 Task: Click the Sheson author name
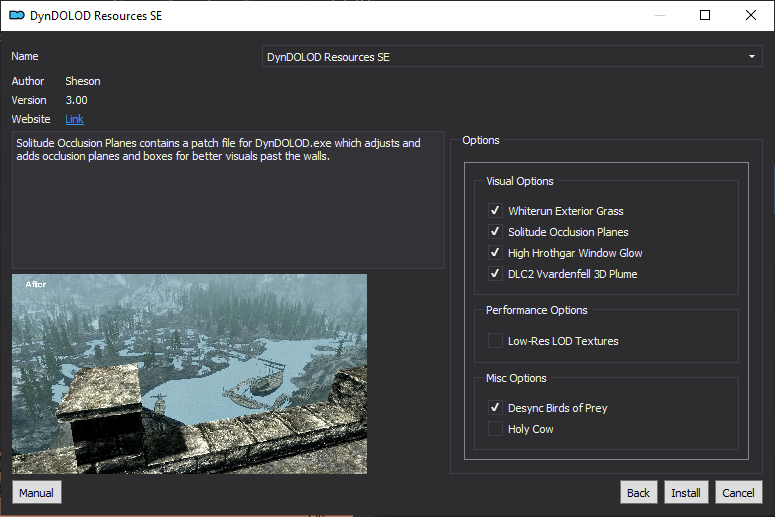pos(83,81)
